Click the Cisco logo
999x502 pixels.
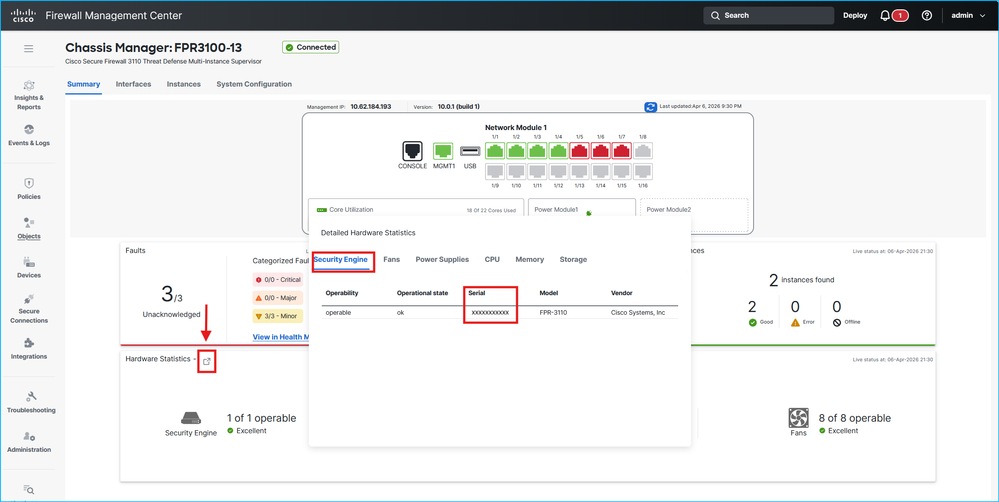pos(24,15)
